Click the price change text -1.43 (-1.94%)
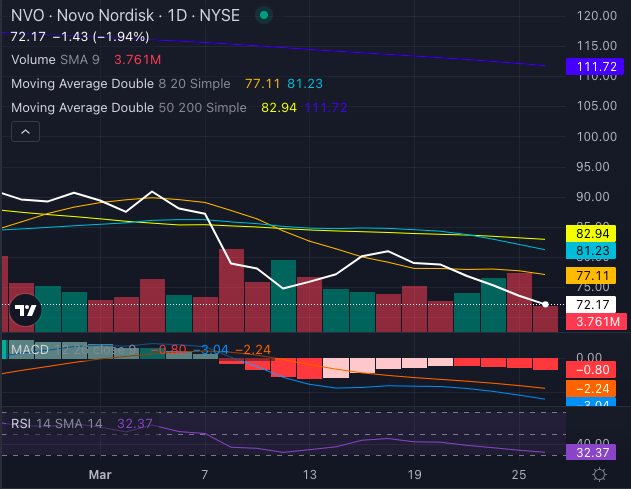 [x=101, y=37]
